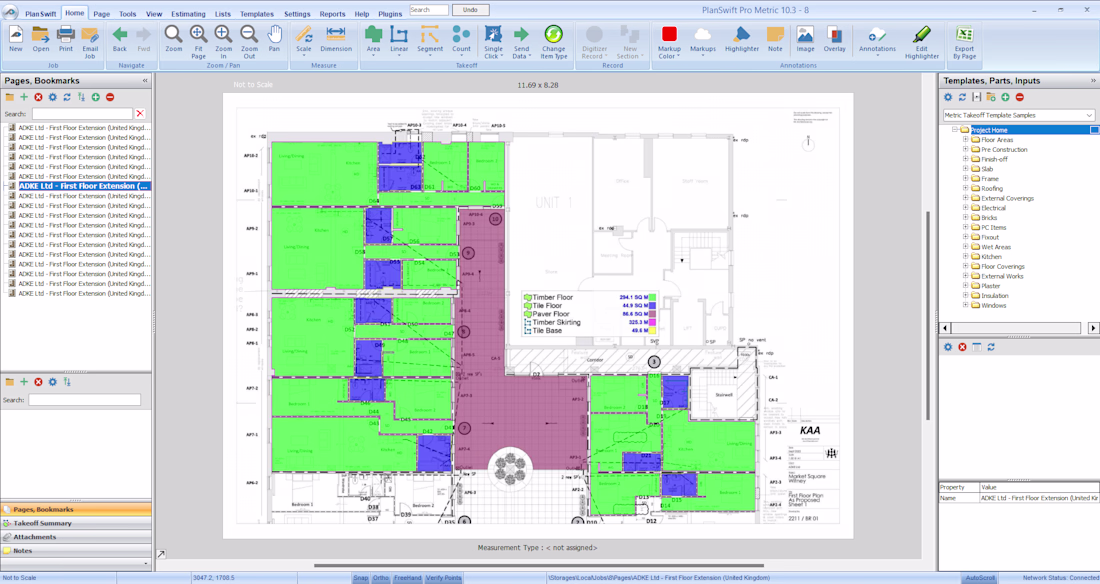Viewport: 1100px width, 584px height.
Task: Open the Takeoff Summary panel
Action: tap(42, 523)
